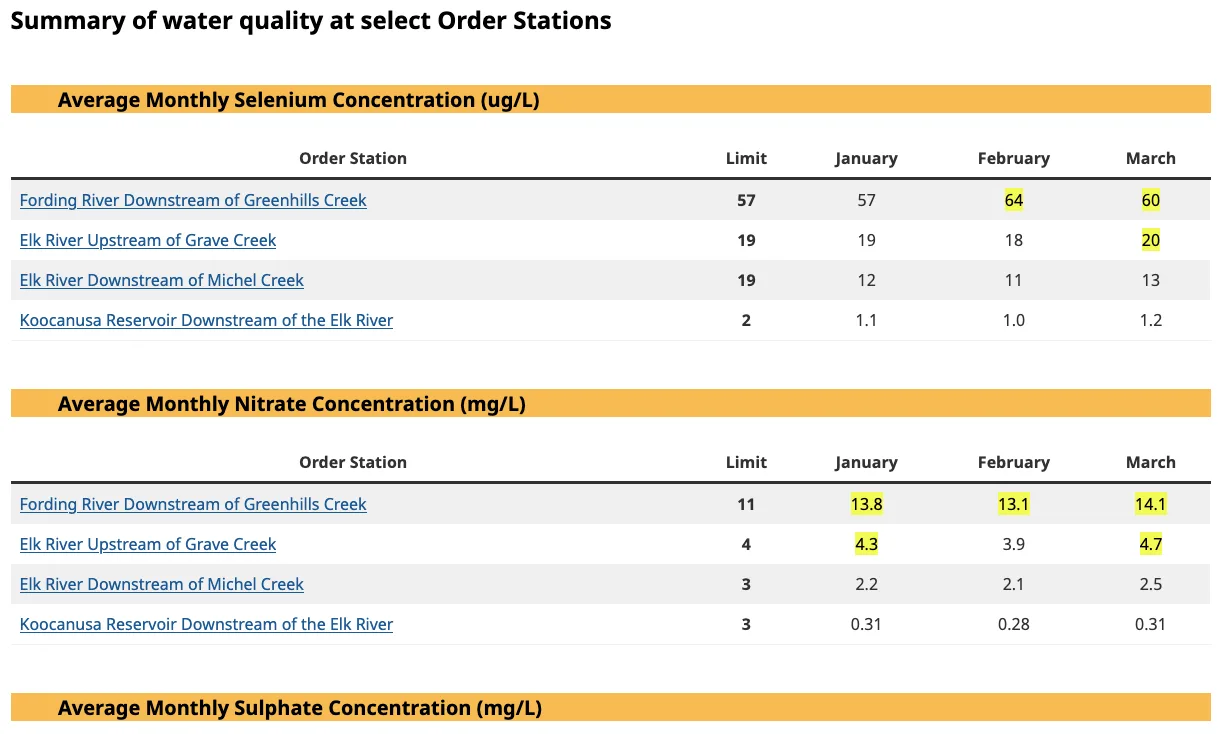
Task: Click the Summary of water quality heading
Action: click(x=311, y=21)
